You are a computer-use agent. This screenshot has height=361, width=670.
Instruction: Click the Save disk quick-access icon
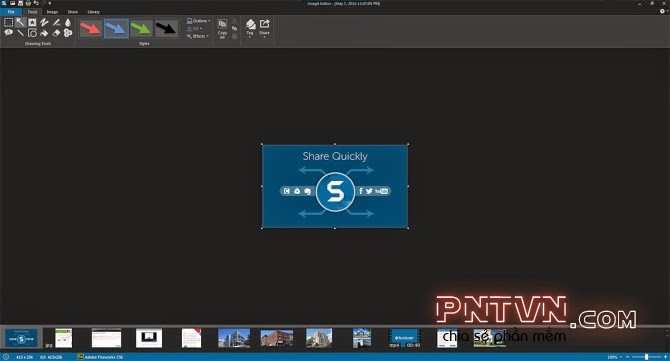click(20, 3)
